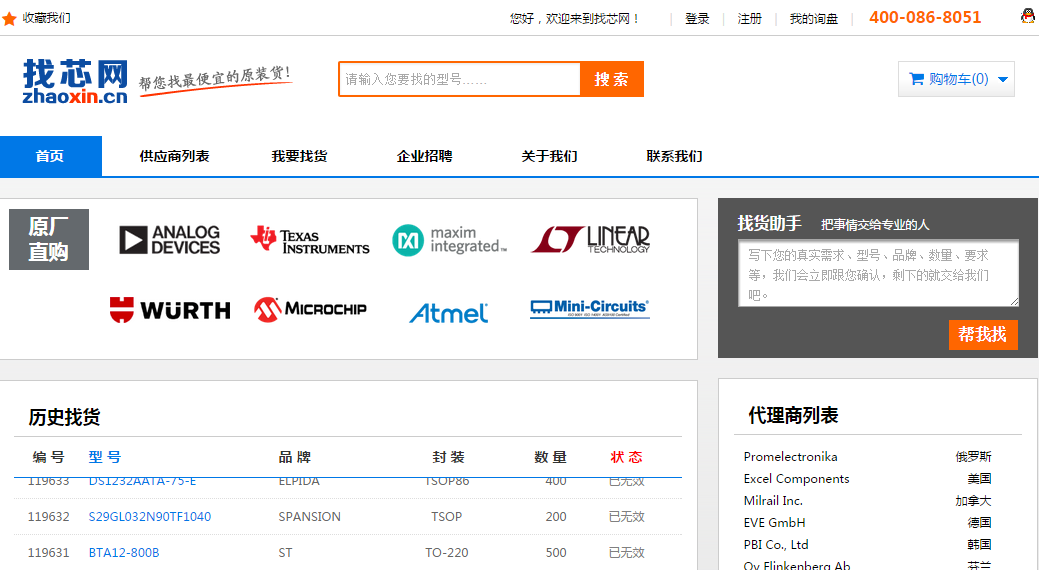
Task: Select the Maxim Integrated logo
Action: (450, 240)
